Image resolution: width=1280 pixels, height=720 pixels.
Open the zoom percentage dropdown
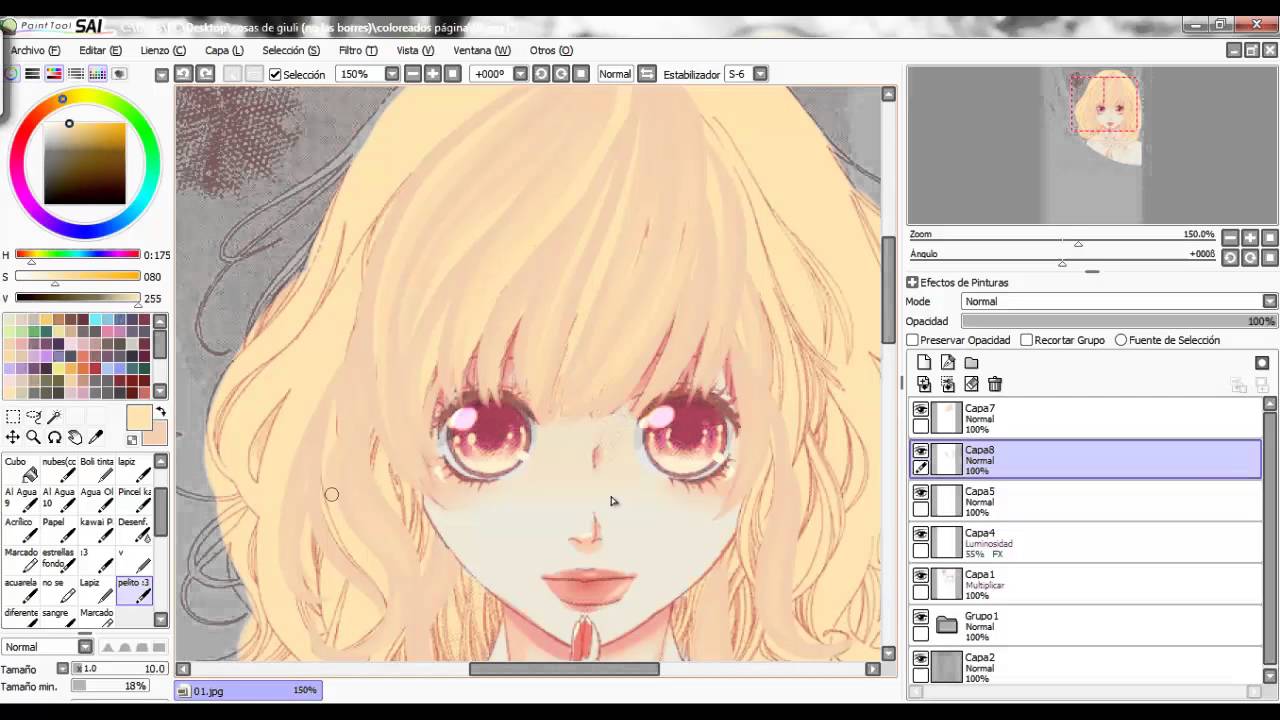point(392,74)
